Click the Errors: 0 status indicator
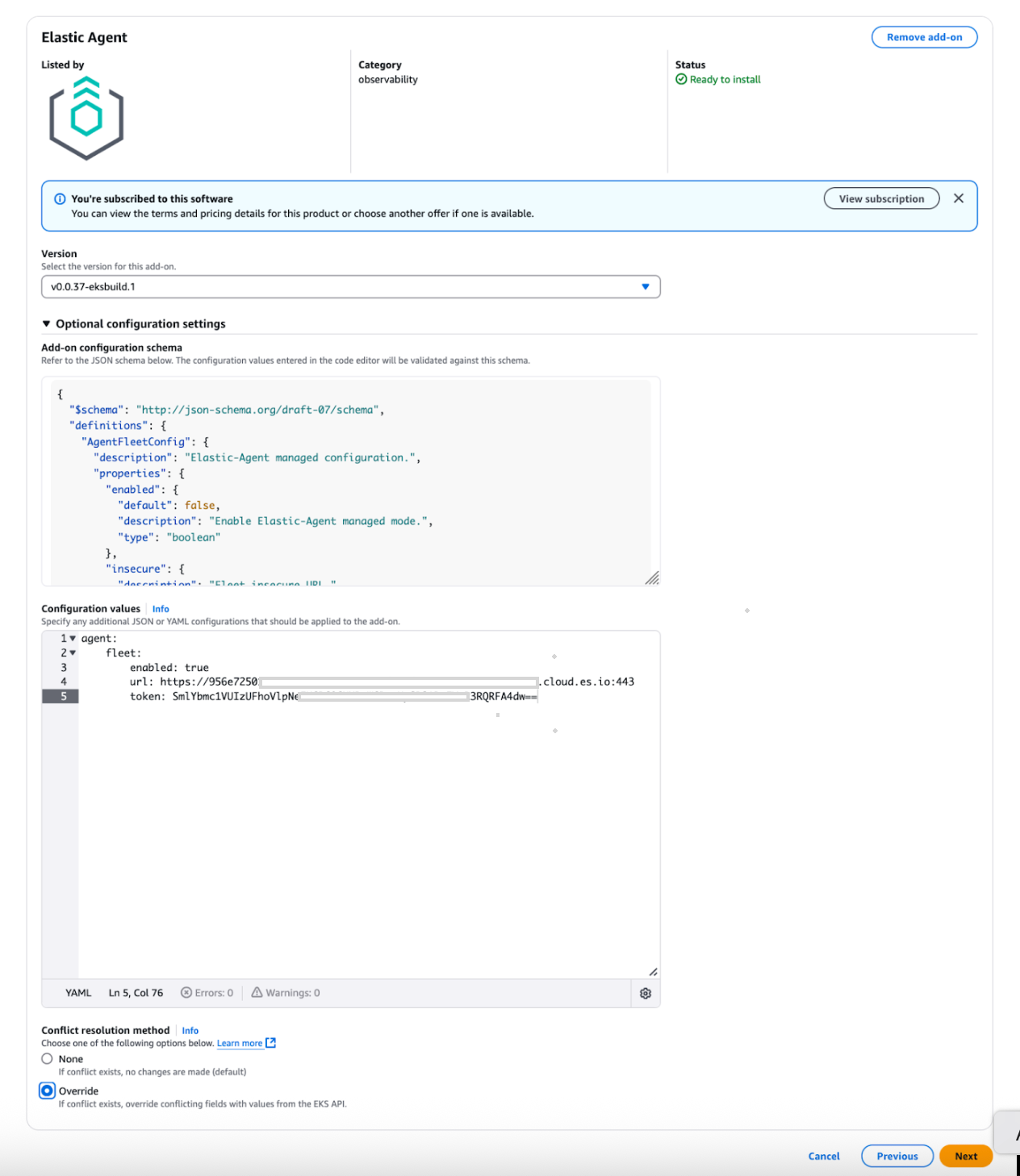 (207, 993)
